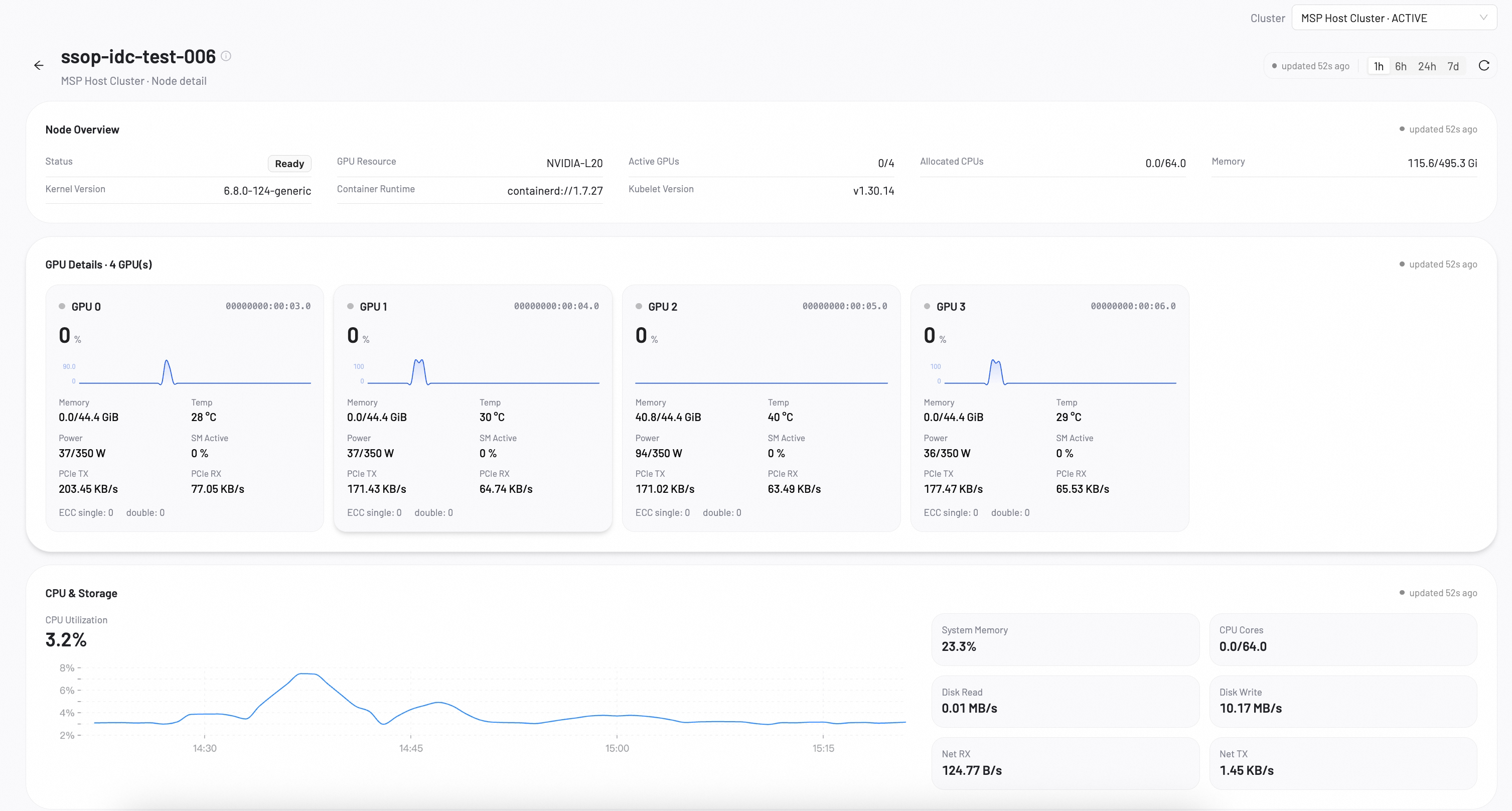Open info icon beside ssop-idc-test-006
The height and width of the screenshot is (811, 1512).
pyautogui.click(x=226, y=56)
